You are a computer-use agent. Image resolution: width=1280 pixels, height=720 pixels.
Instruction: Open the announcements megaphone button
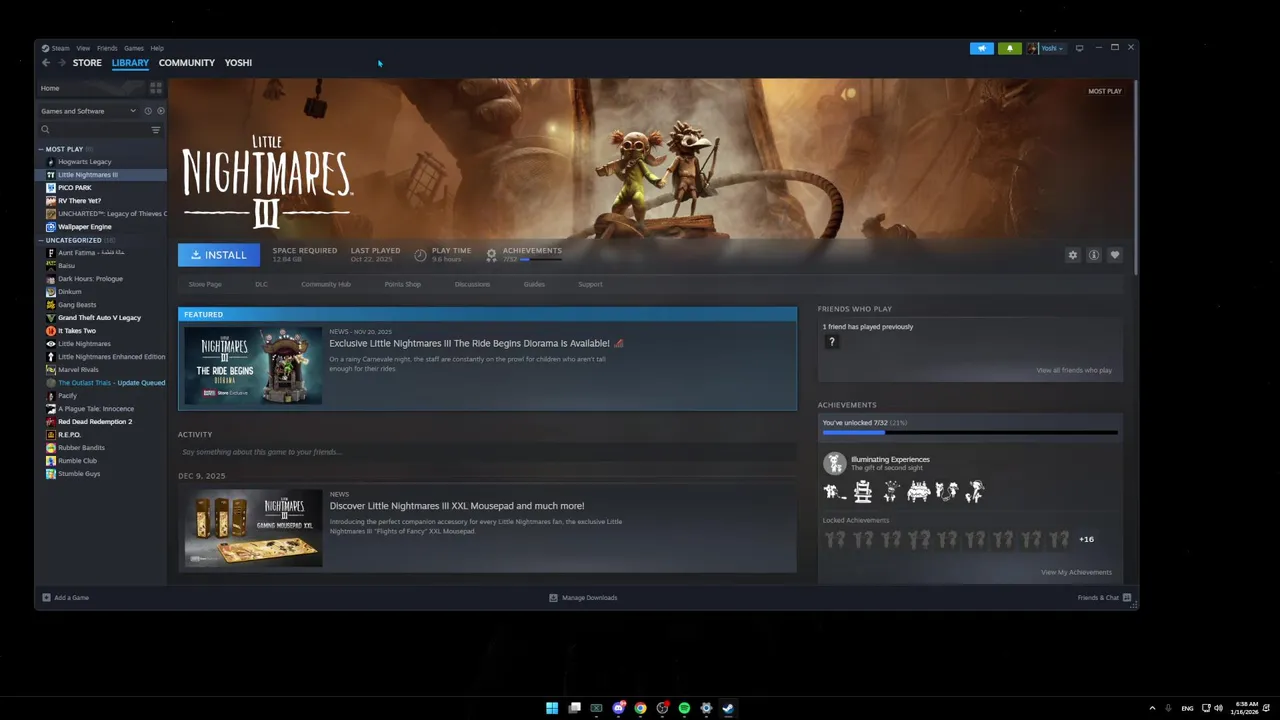click(982, 48)
